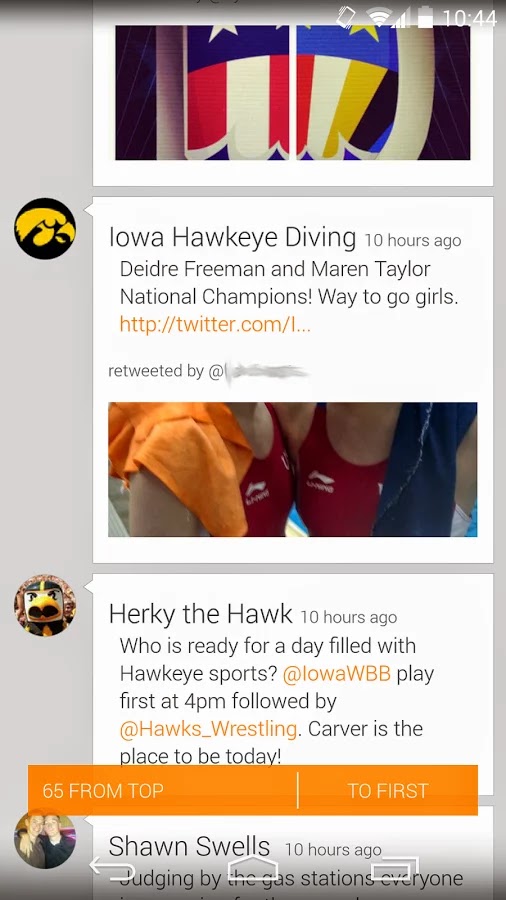Tap the battery icon in the status bar

[425, 18]
